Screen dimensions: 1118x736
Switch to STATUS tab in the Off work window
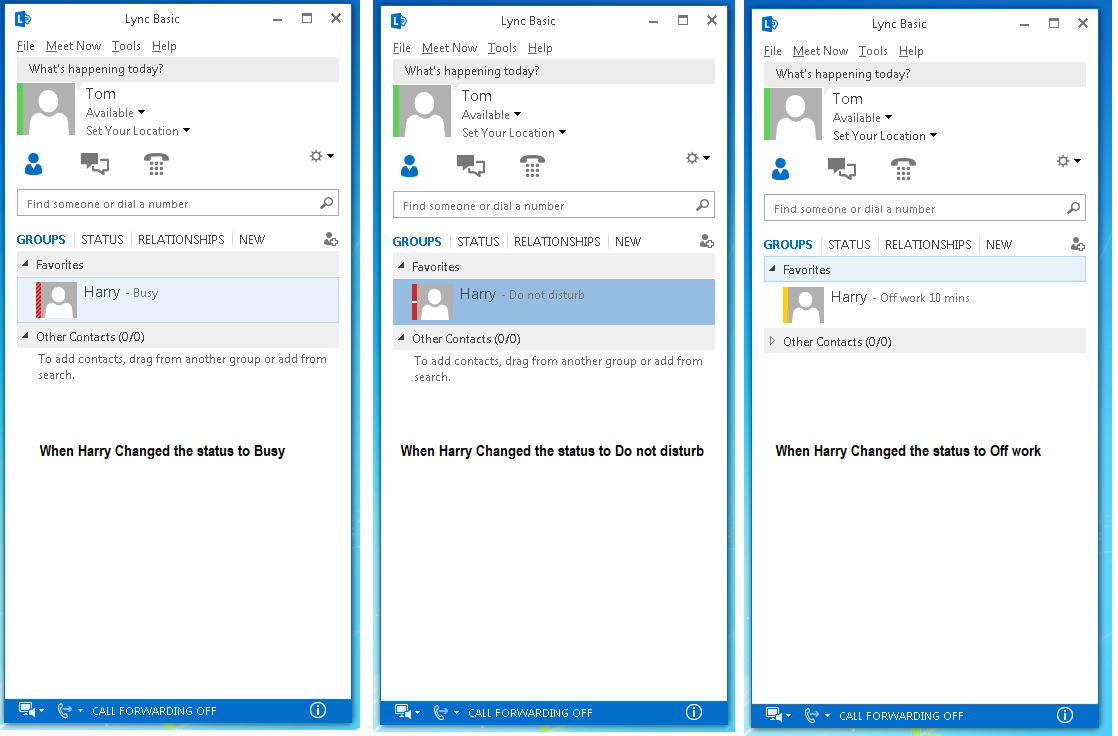[x=849, y=245]
